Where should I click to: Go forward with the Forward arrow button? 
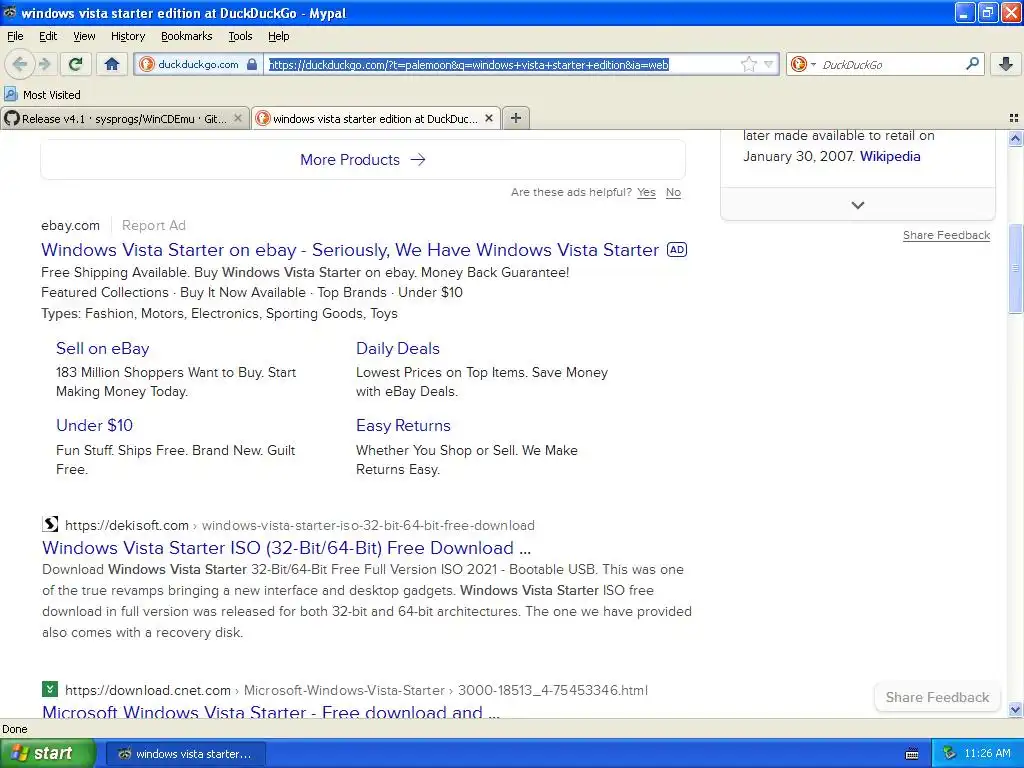pos(44,64)
